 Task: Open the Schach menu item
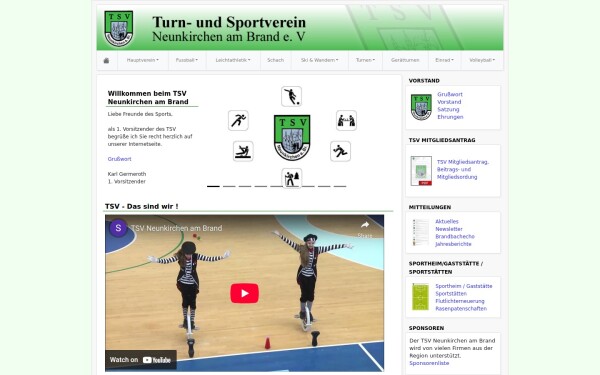tap(276, 60)
